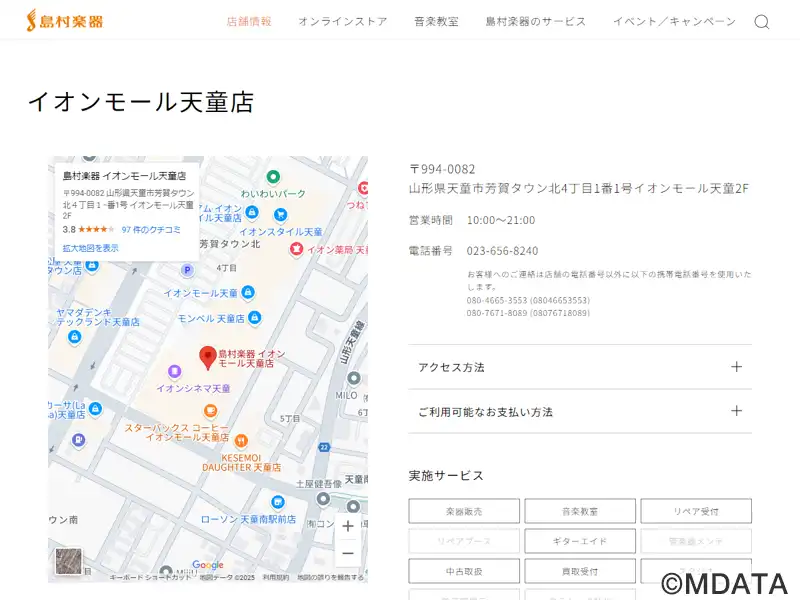Click the 中古取扱 service button

coord(464,571)
